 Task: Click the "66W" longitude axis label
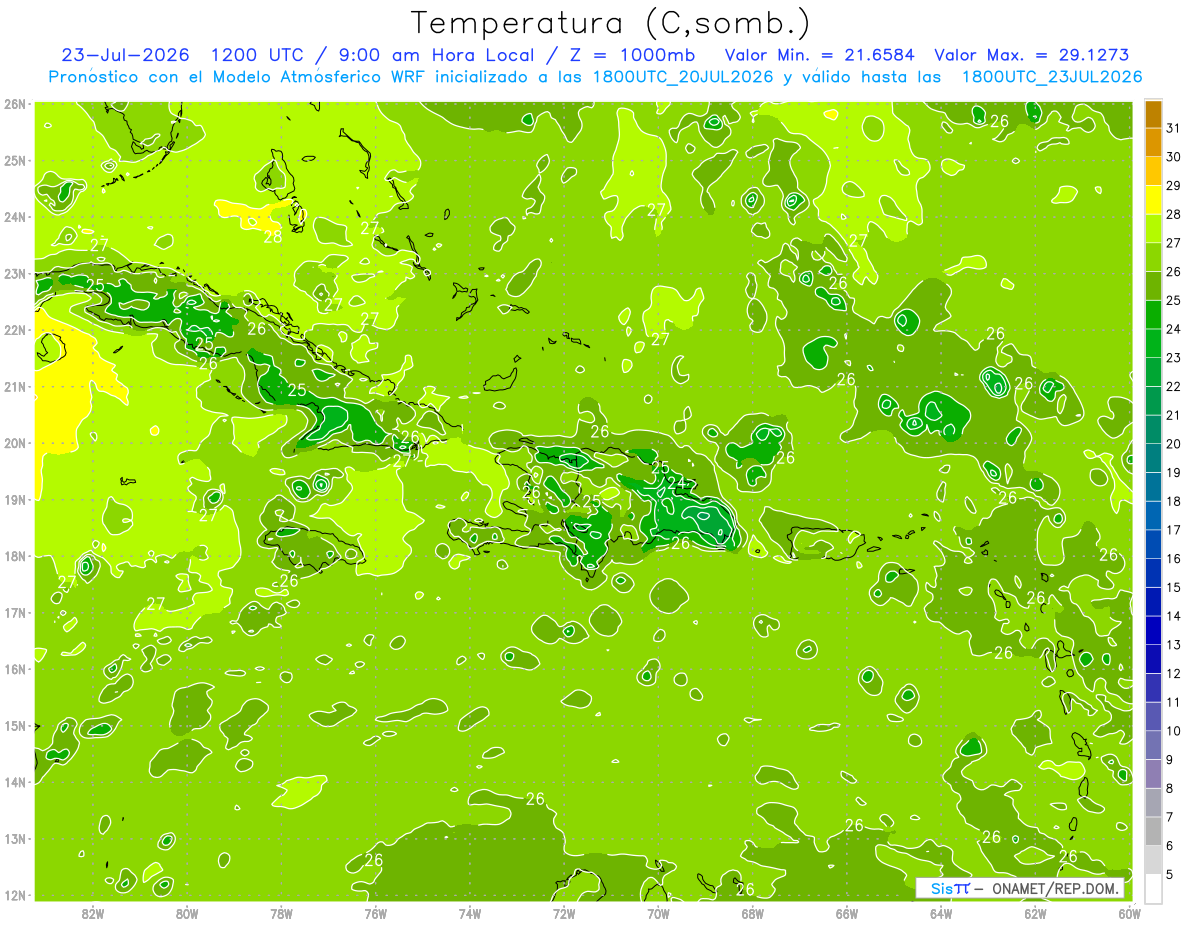point(846,912)
